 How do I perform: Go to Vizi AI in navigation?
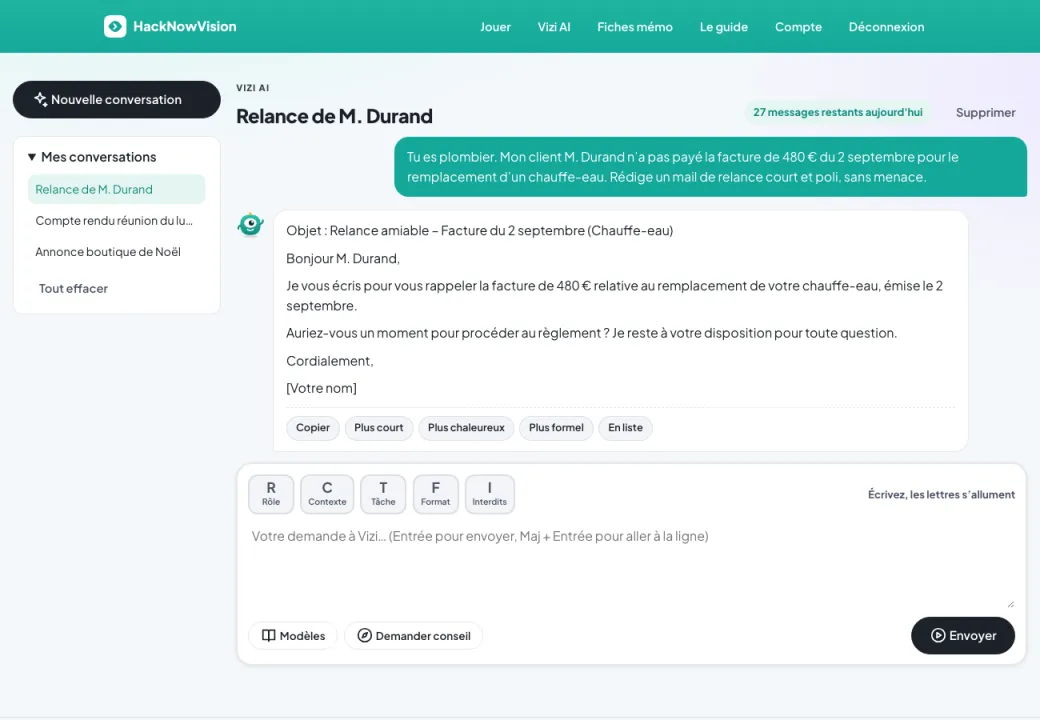(x=554, y=27)
